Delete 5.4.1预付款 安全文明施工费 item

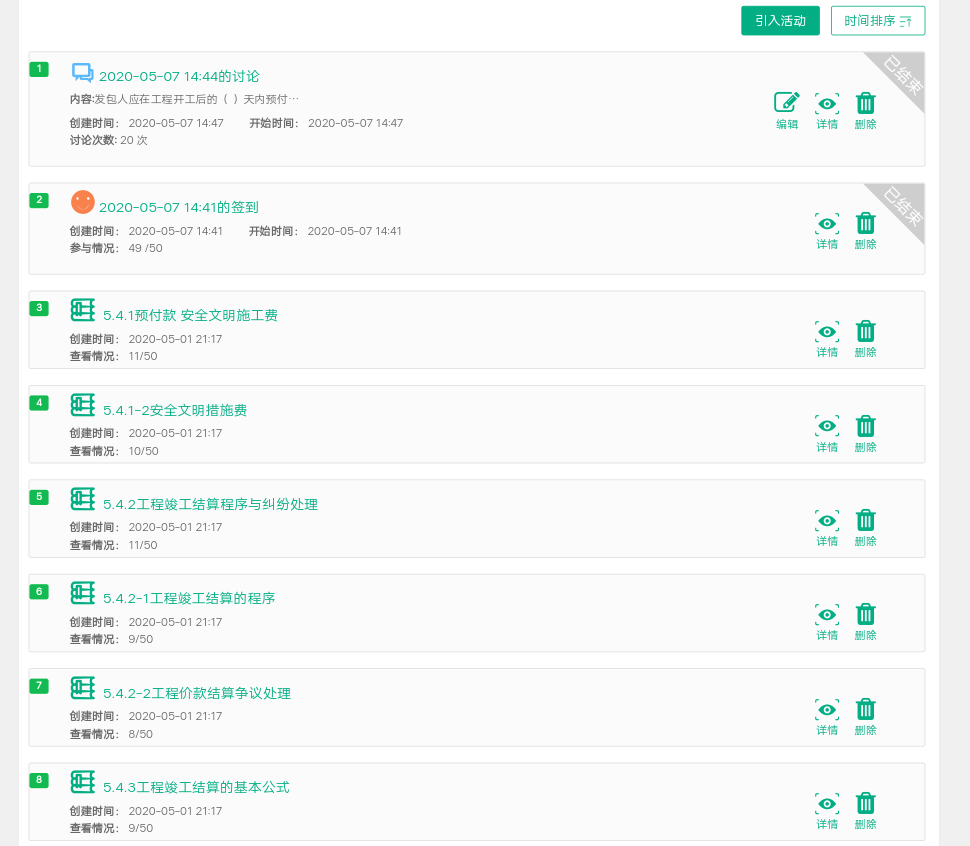865,339
